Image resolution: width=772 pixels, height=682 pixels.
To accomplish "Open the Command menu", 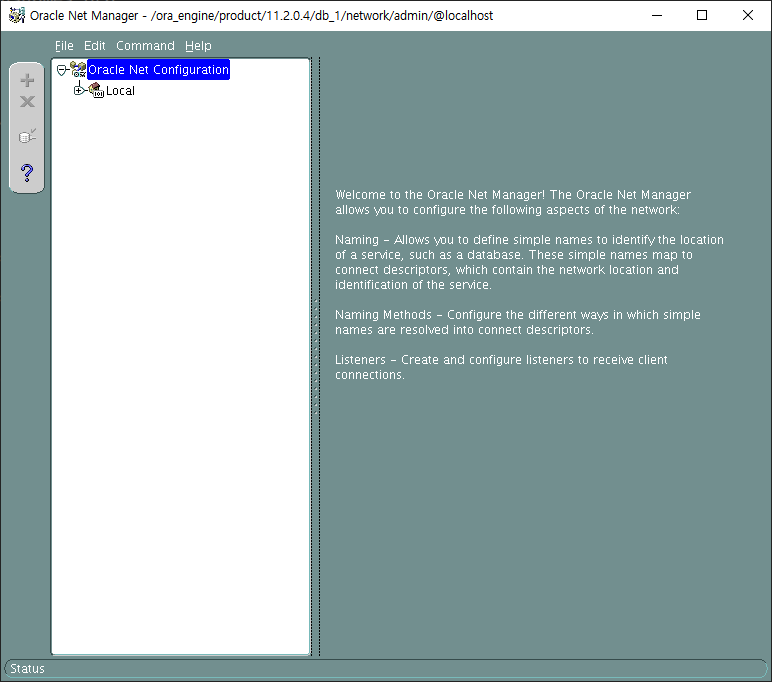I will tap(145, 46).
